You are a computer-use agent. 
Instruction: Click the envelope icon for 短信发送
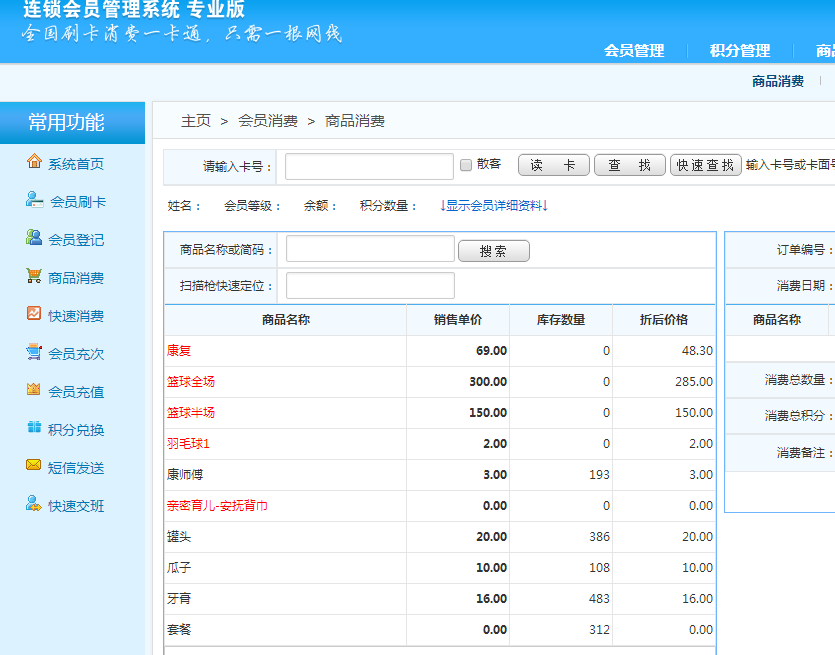34,466
